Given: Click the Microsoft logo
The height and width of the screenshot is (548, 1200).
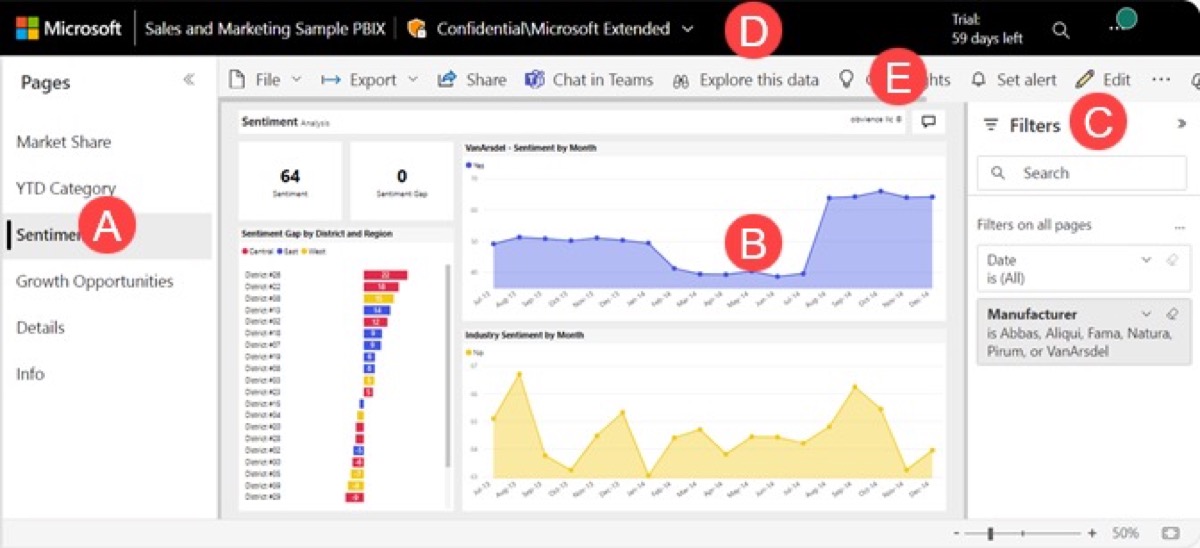Looking at the screenshot, I should (69, 29).
